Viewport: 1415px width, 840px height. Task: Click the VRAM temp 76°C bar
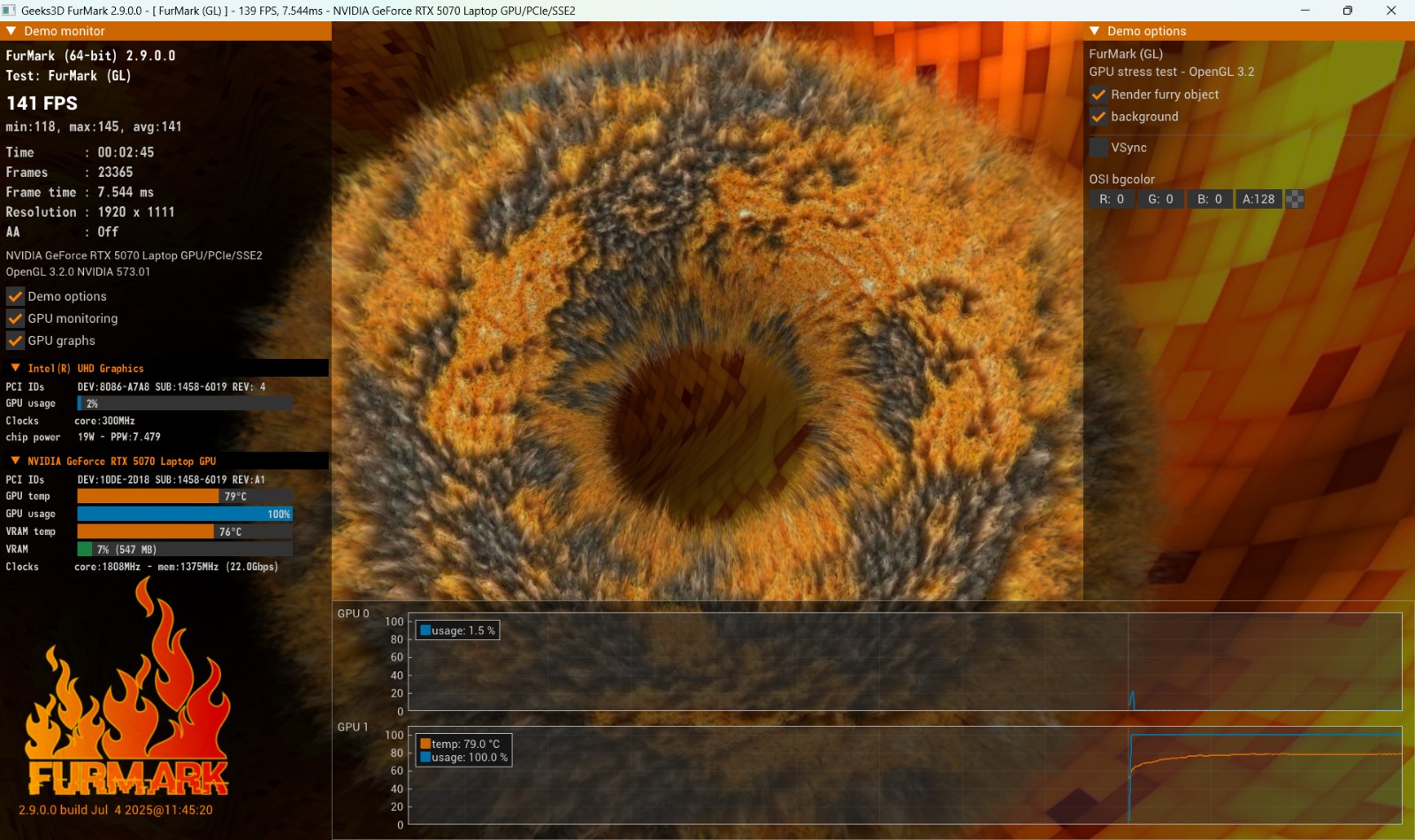point(185,531)
